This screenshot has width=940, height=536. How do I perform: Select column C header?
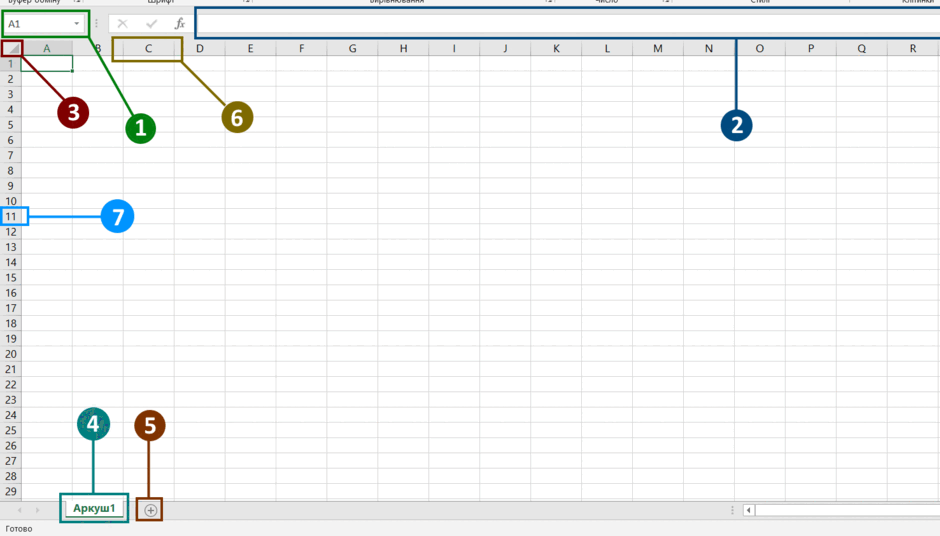[148, 49]
